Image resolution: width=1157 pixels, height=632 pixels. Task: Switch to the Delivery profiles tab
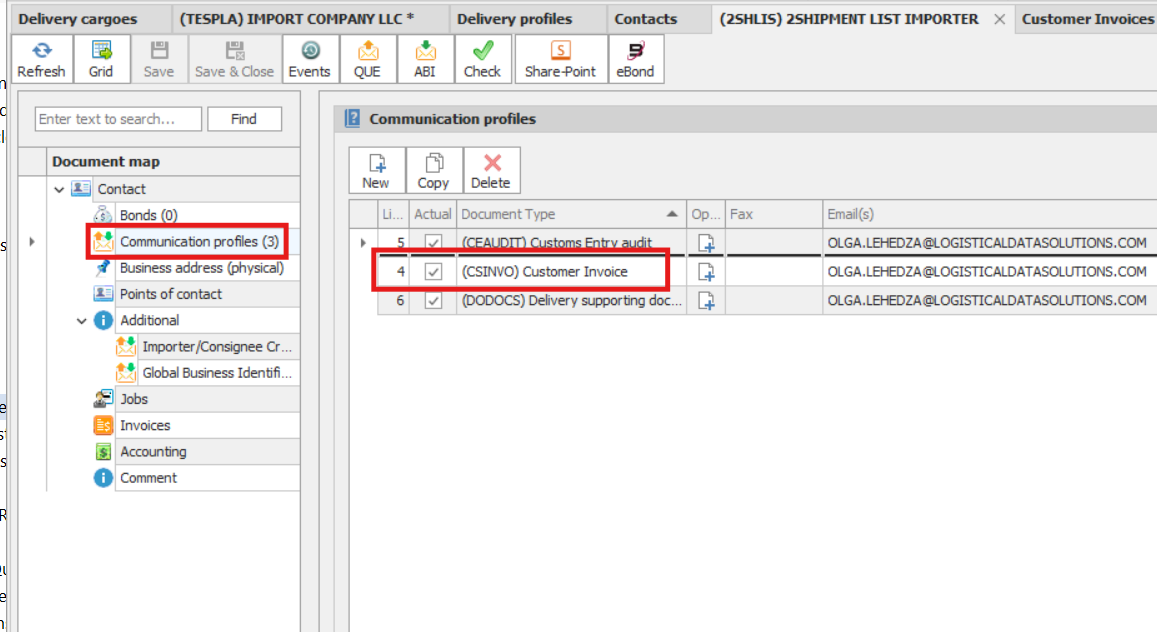(x=516, y=18)
